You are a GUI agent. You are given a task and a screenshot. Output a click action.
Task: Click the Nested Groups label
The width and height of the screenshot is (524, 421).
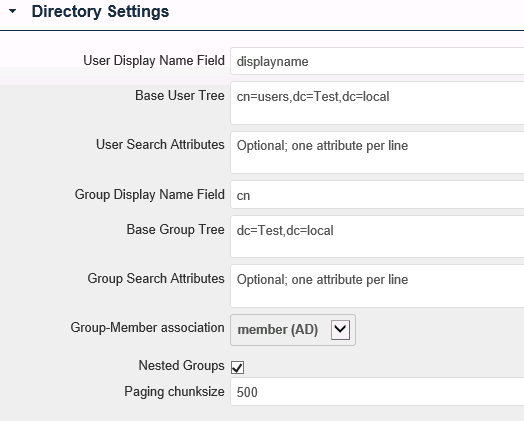click(181, 365)
